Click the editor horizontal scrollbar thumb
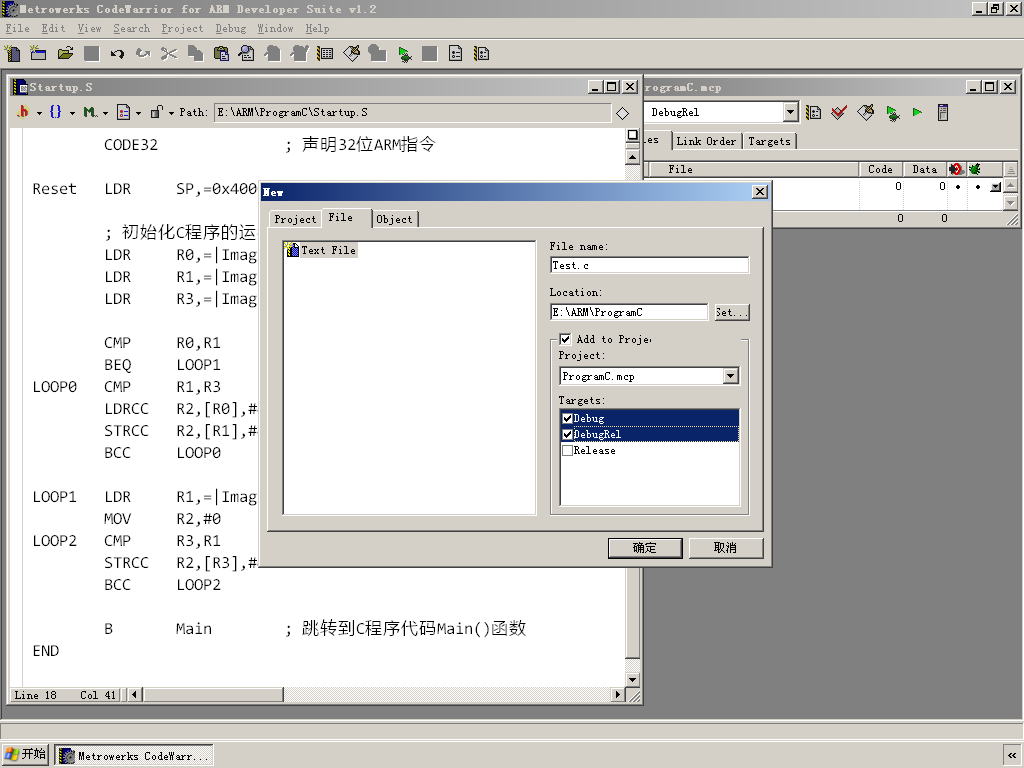Image resolution: width=1024 pixels, height=768 pixels. pos(214,695)
